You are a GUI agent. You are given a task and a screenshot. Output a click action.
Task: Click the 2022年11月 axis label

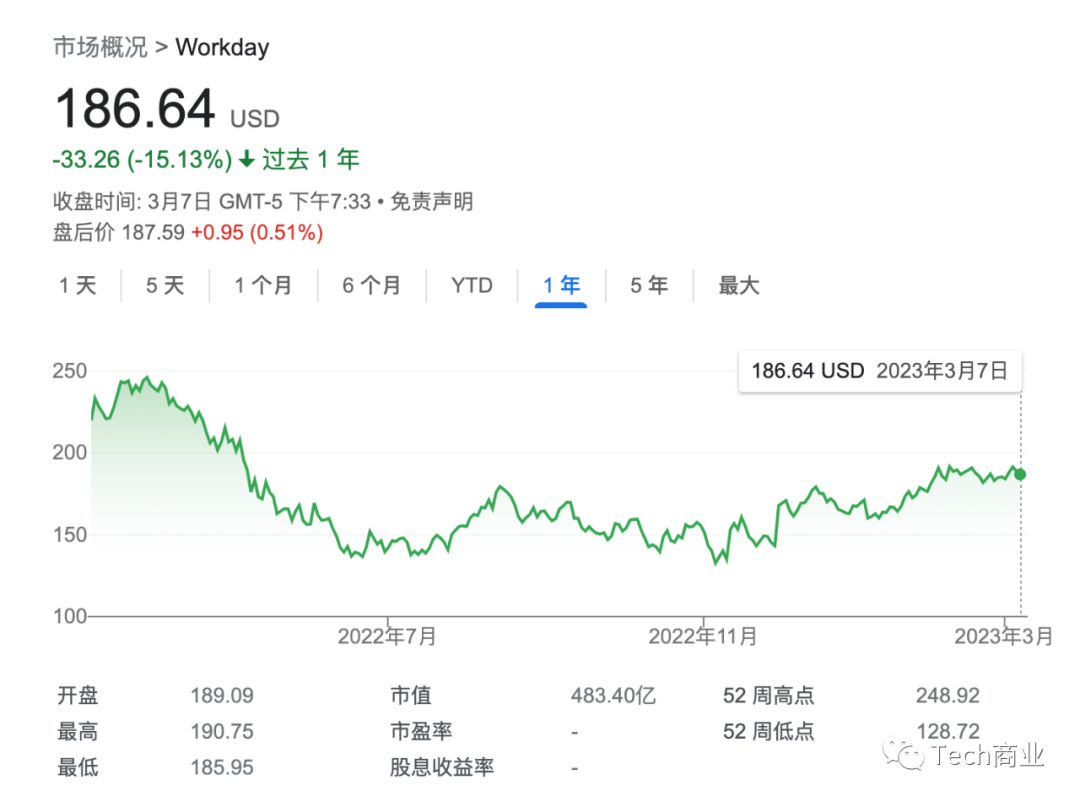tap(703, 636)
